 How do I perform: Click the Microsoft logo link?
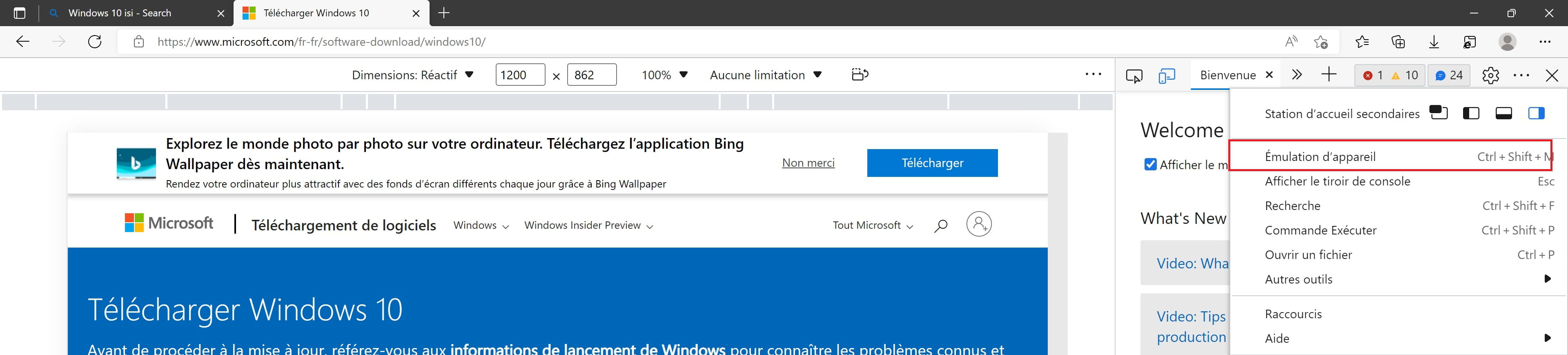pyautogui.click(x=169, y=223)
